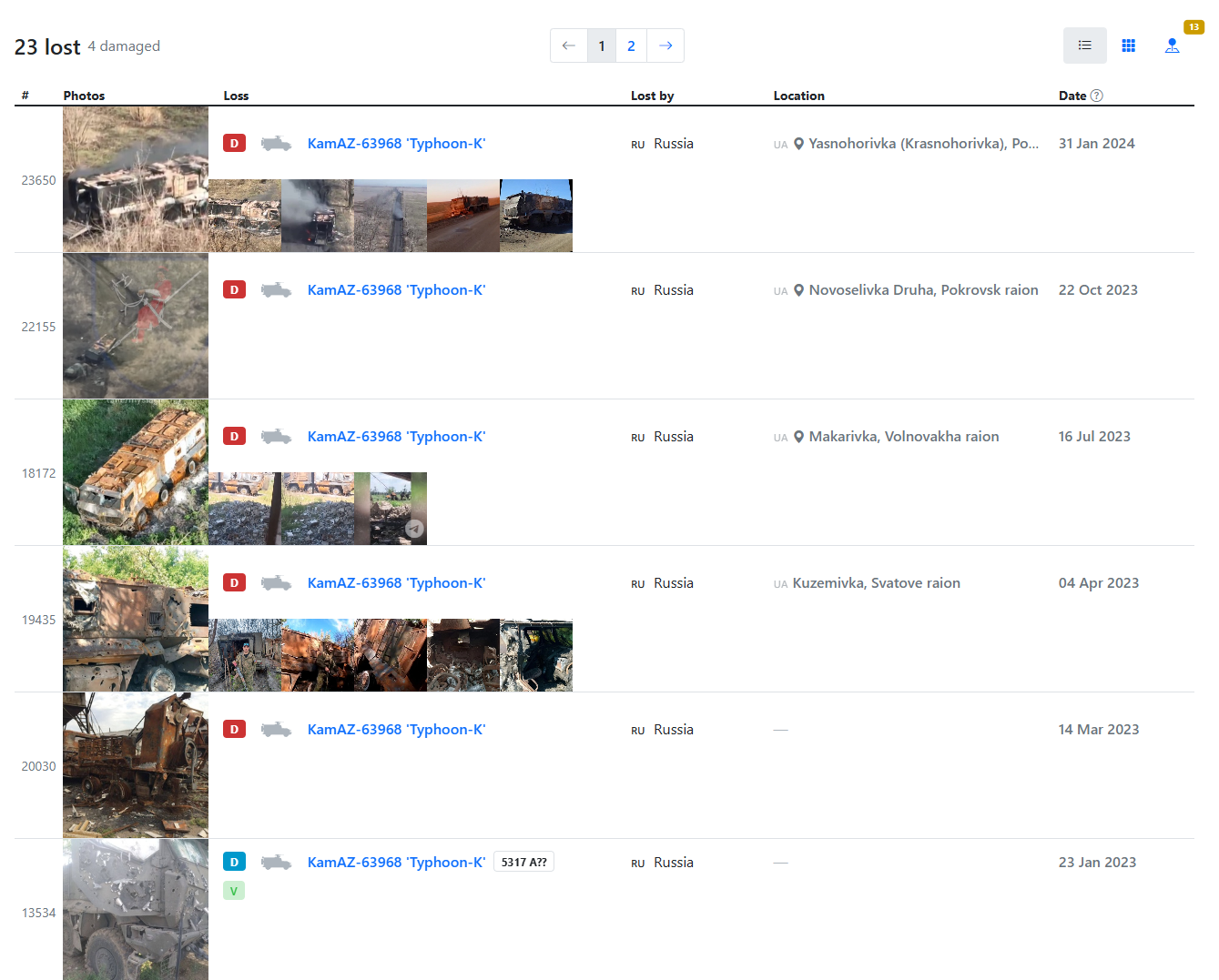Click the Lost by column header
This screenshot has width=1219, height=980.
(x=652, y=96)
